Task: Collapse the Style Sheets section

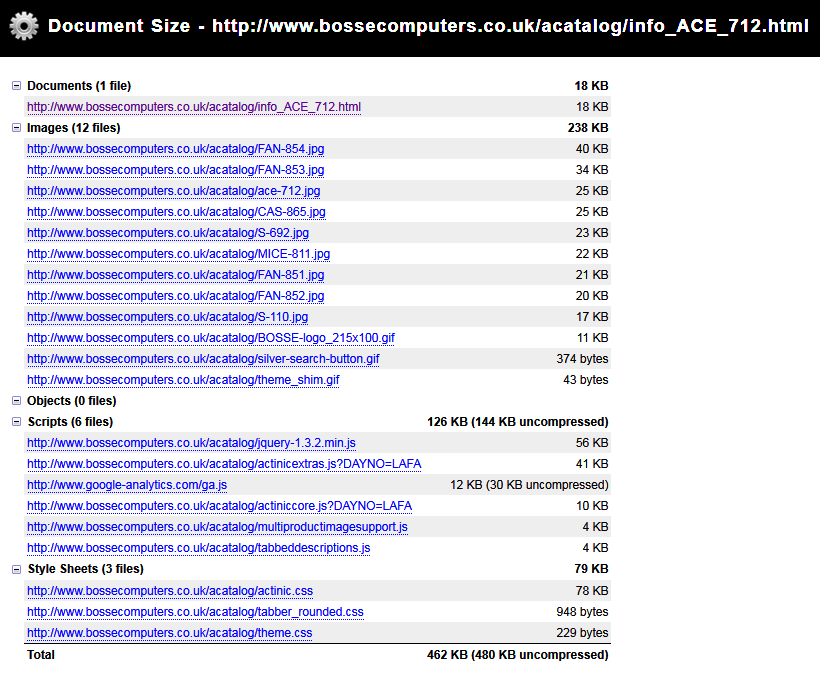Action: [x=16, y=569]
